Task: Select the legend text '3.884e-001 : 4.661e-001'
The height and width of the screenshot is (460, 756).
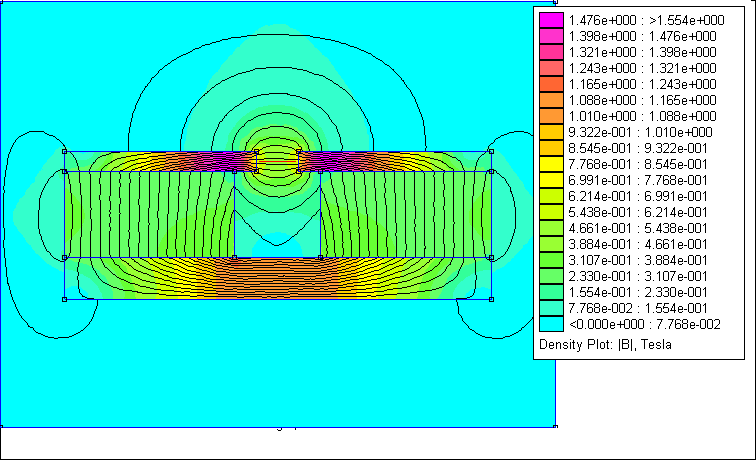Action: point(638,244)
